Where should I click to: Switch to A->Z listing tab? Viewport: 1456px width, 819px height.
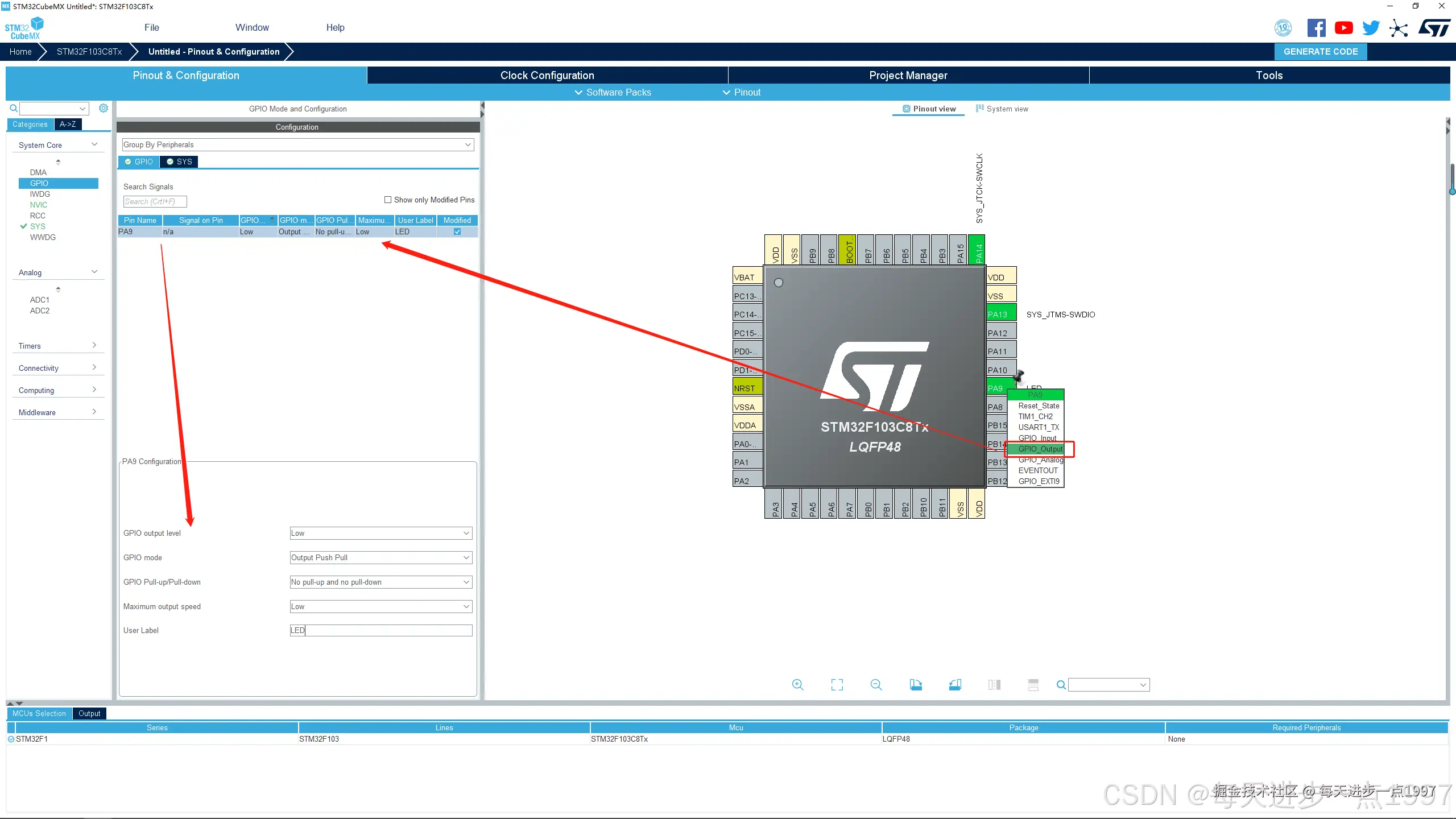tap(68, 124)
